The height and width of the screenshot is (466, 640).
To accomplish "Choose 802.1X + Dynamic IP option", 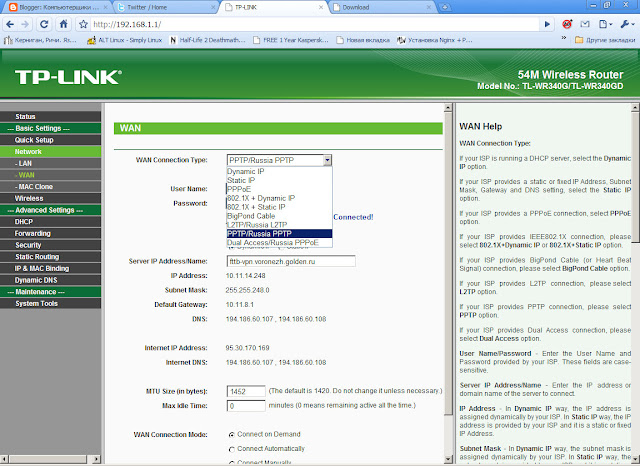I will (x=279, y=198).
